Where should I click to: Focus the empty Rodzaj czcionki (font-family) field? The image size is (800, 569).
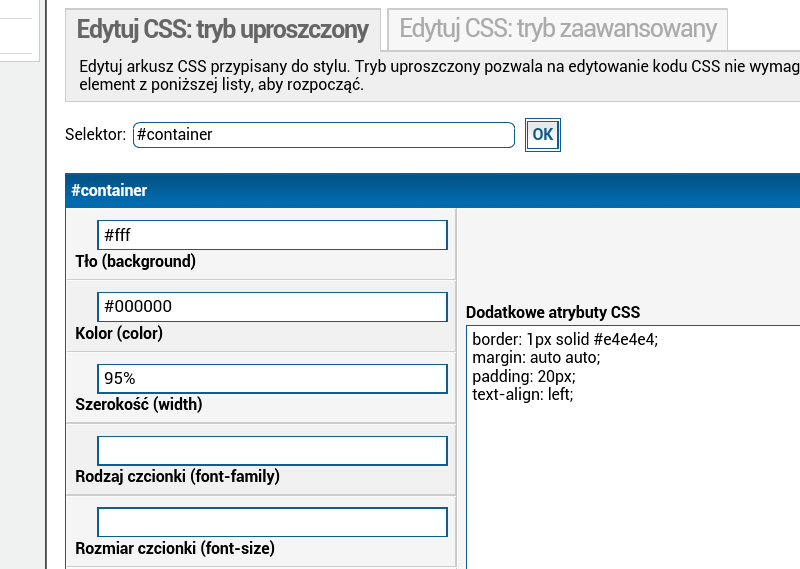pyautogui.click(x=272, y=451)
